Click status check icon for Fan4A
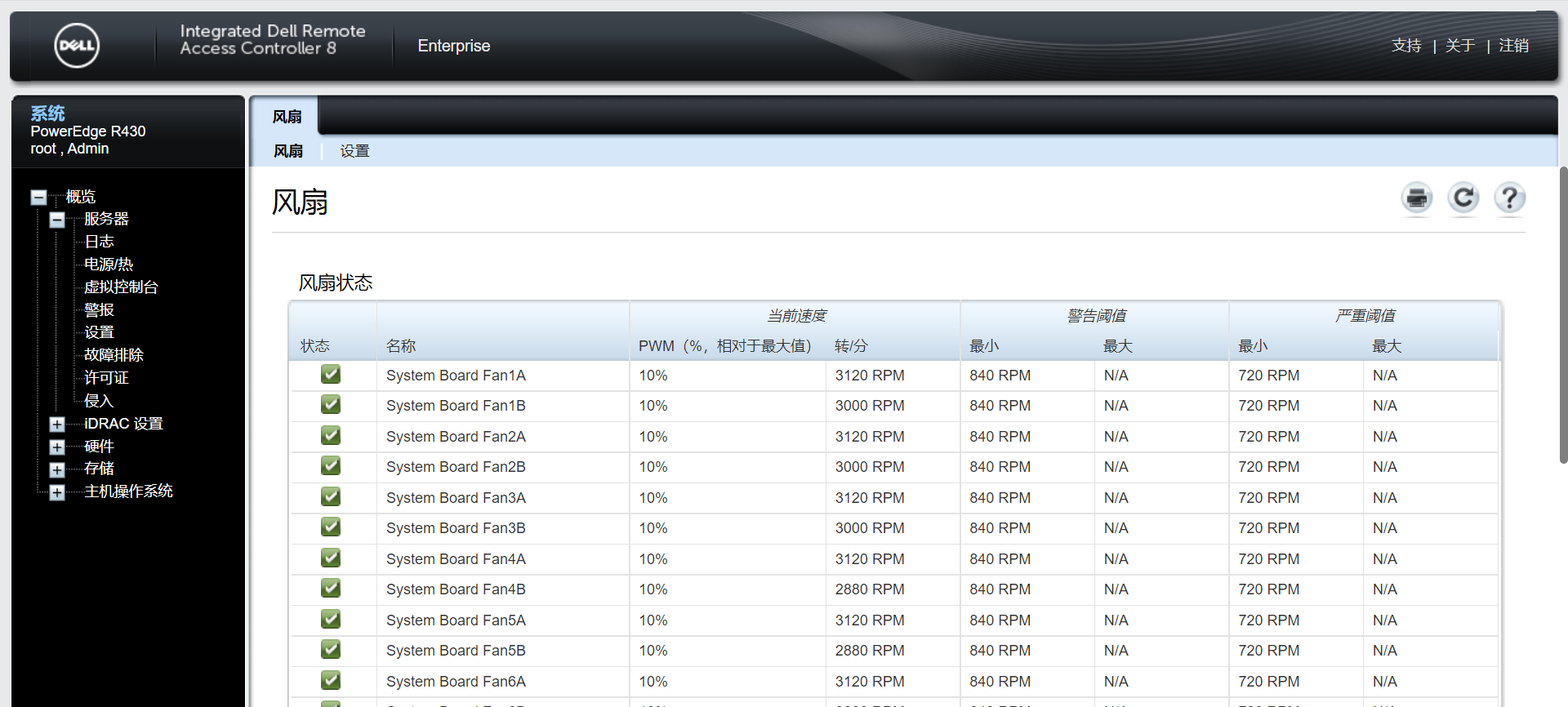This screenshot has width=1568, height=707. [331, 558]
